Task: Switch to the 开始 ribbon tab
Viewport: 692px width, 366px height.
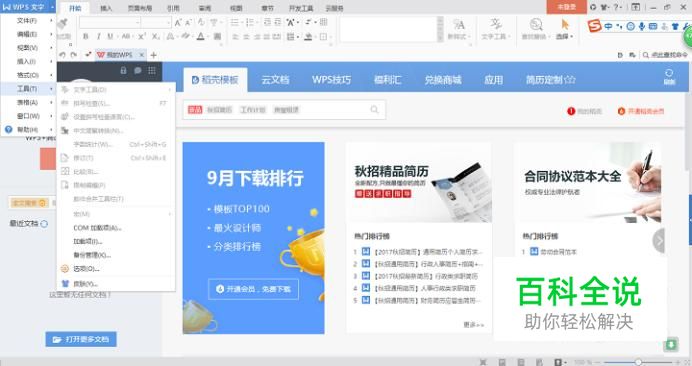Action: point(75,8)
